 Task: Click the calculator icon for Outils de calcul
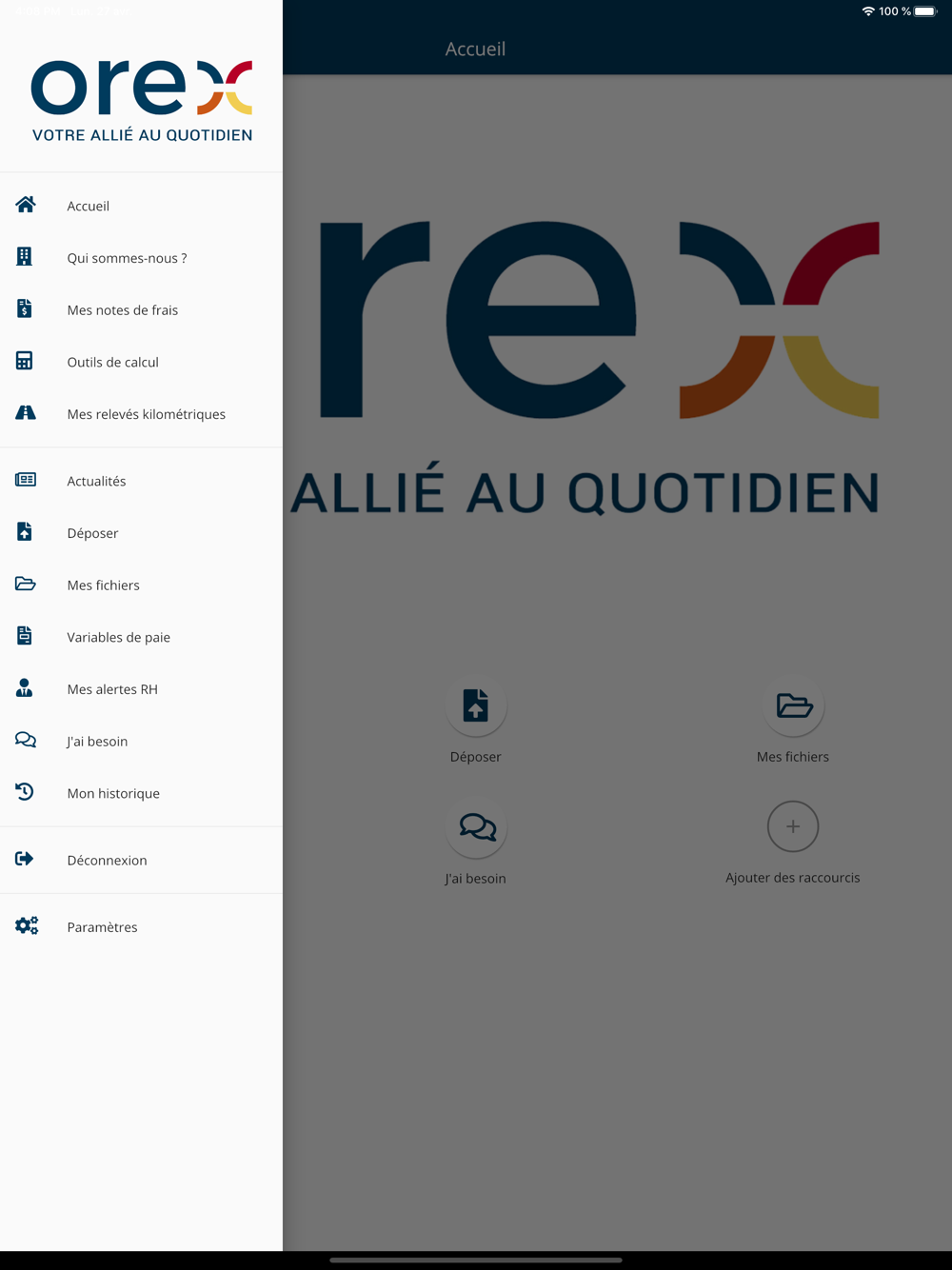point(25,361)
